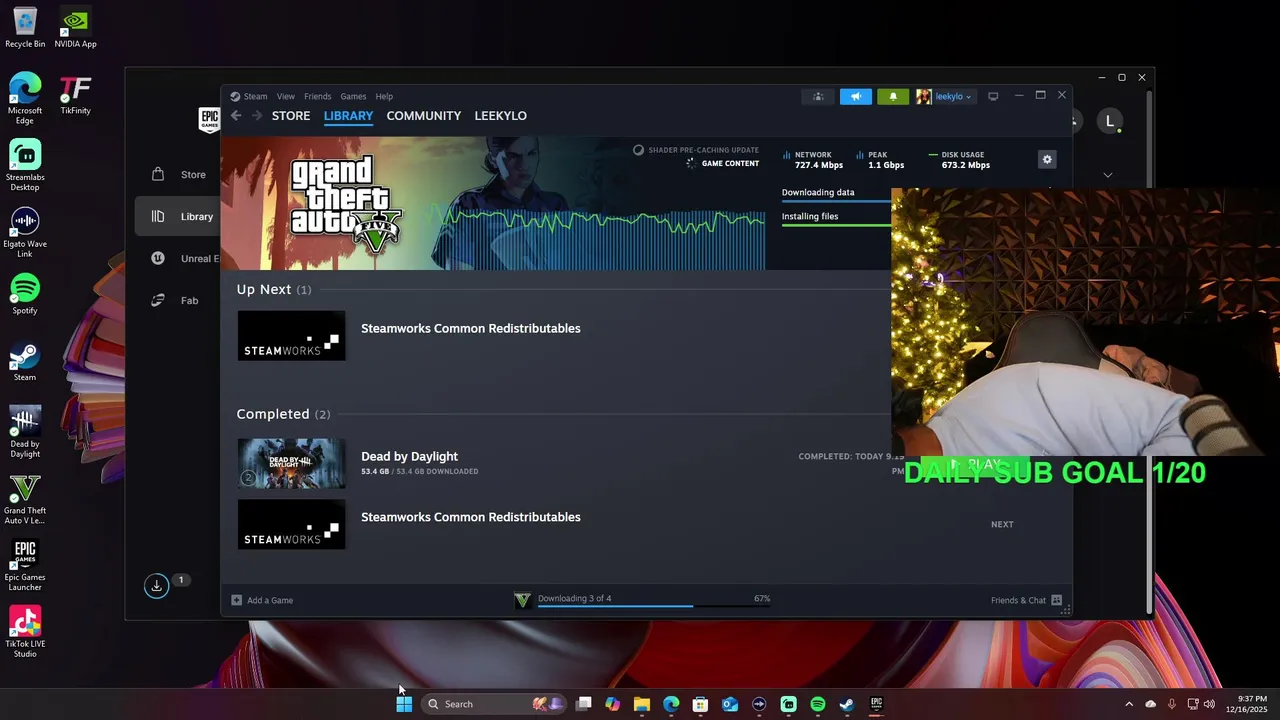Screen dimensions: 1280x720
Task: Open volume control in system tray
Action: point(1209,704)
